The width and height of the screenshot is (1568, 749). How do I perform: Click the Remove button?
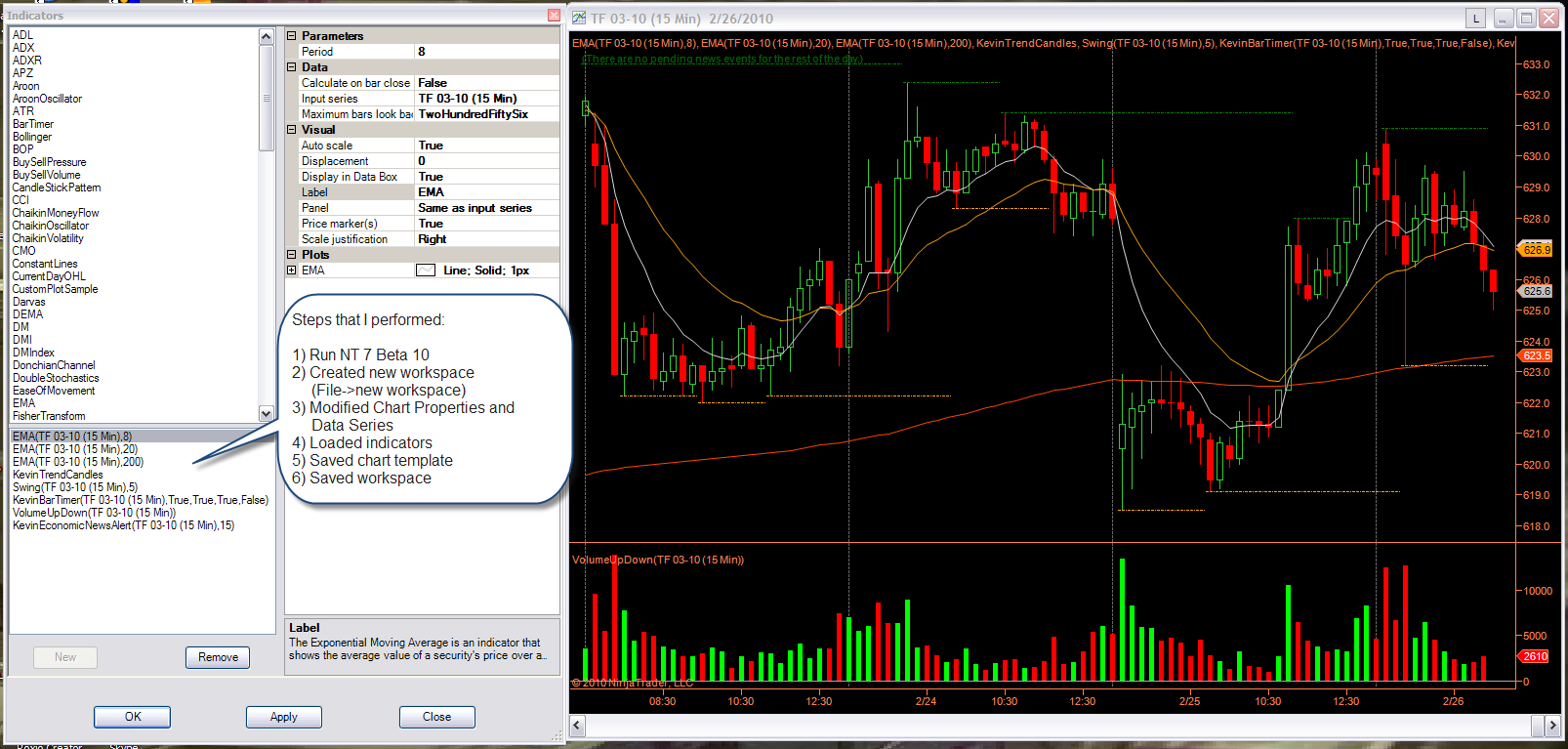coord(218,657)
